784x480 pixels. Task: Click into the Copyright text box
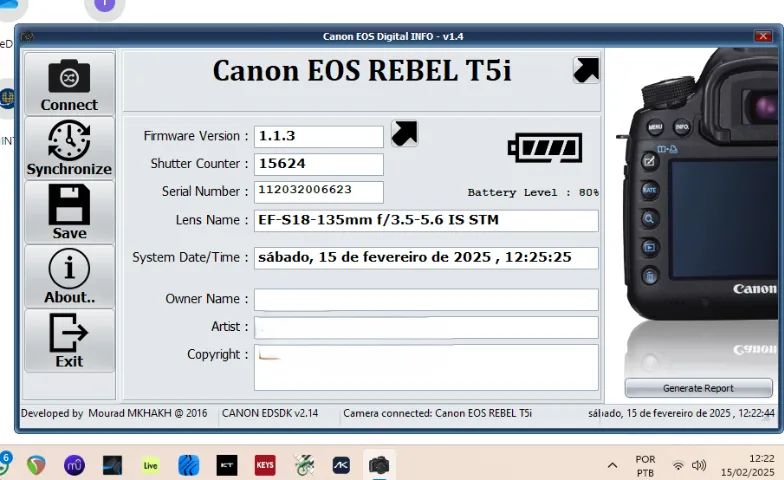point(426,367)
